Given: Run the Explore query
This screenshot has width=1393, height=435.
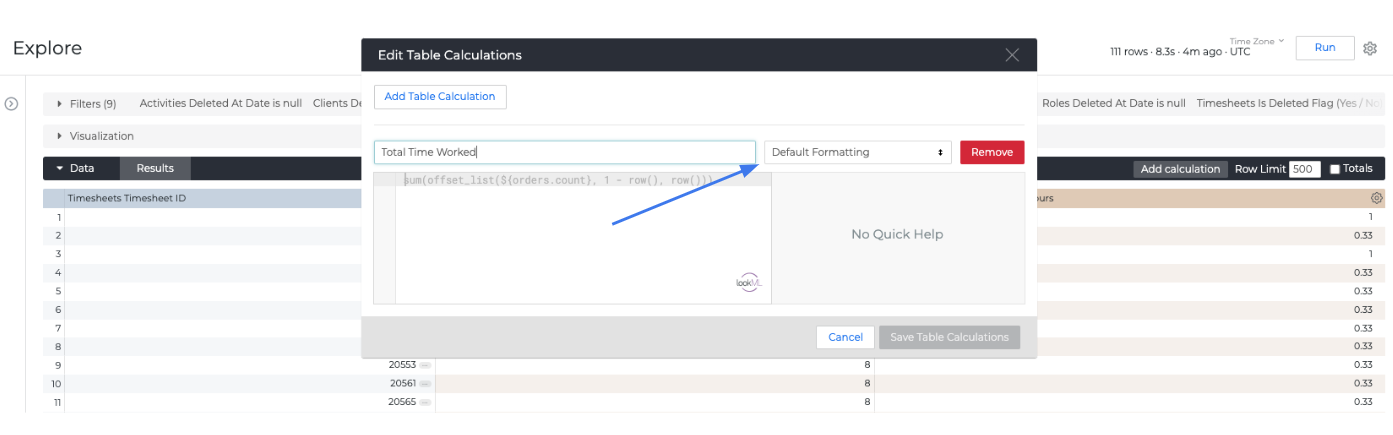Looking at the screenshot, I should (1325, 48).
